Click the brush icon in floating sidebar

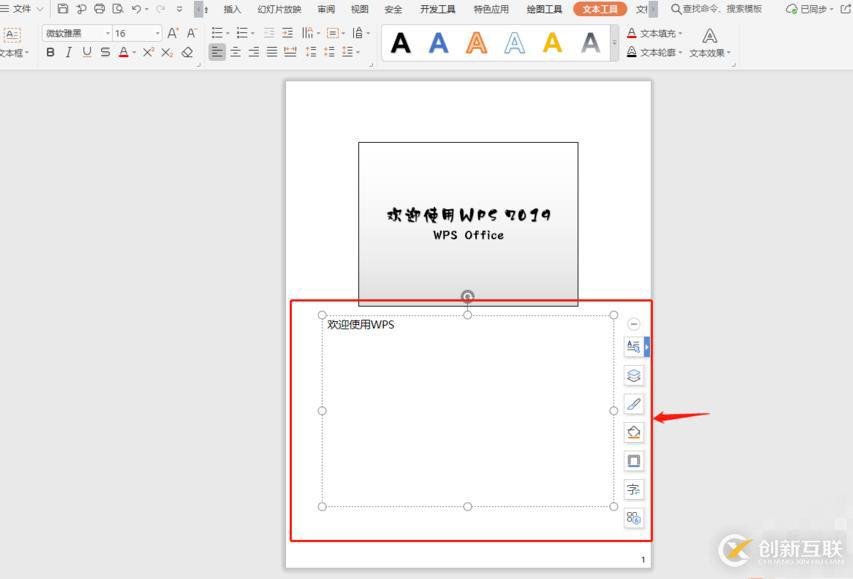click(x=634, y=404)
